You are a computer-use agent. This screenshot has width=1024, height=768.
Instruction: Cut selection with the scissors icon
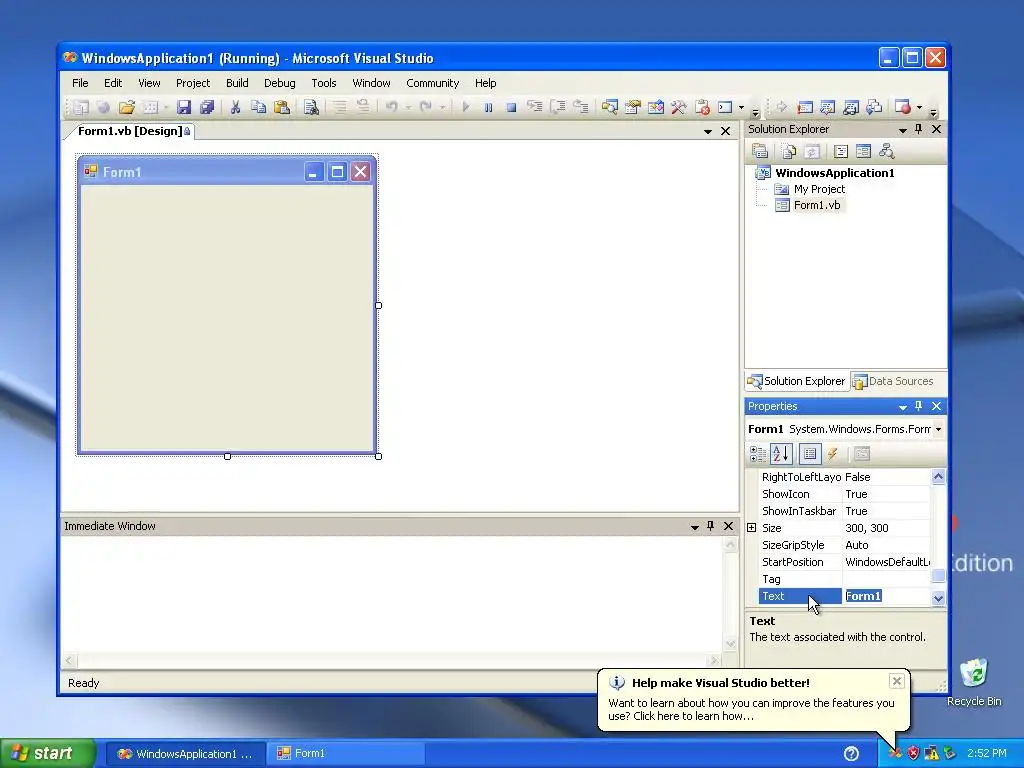coord(235,107)
